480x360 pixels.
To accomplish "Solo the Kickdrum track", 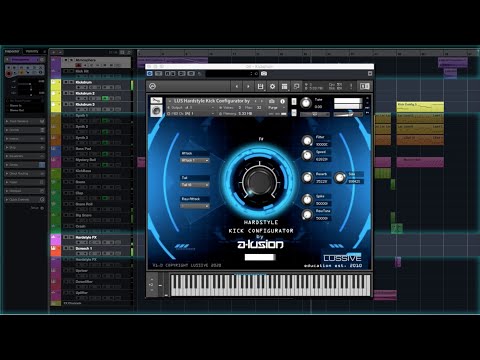I will point(71,82).
